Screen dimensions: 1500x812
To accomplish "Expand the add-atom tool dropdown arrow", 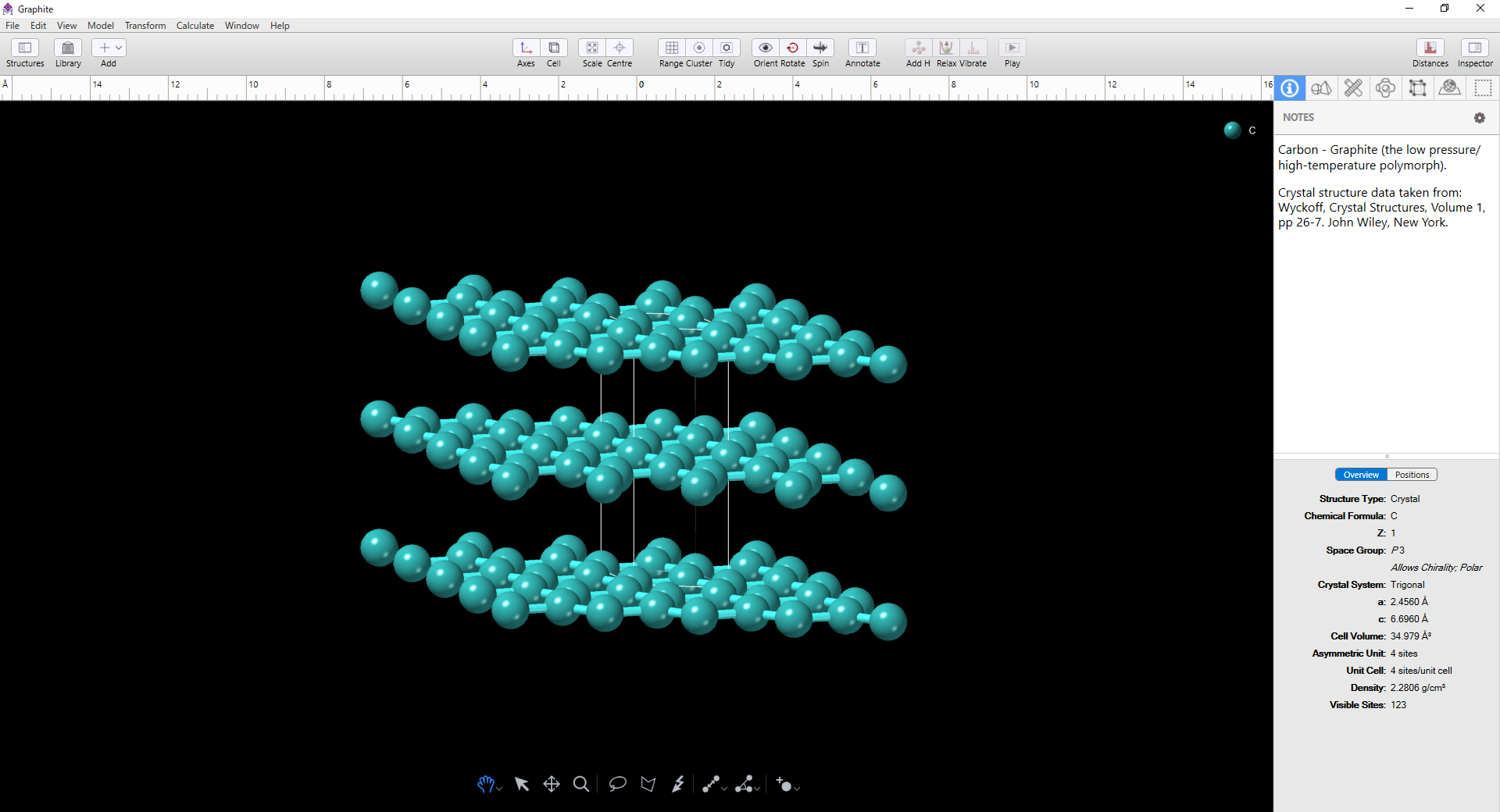I will click(x=797, y=789).
